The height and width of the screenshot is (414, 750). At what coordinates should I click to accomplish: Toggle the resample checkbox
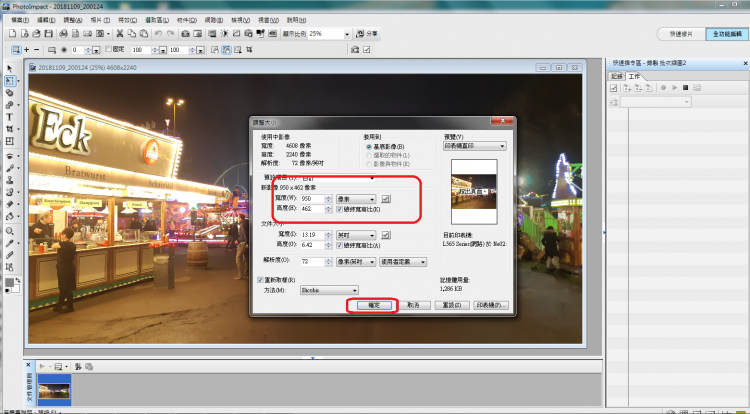coord(260,280)
